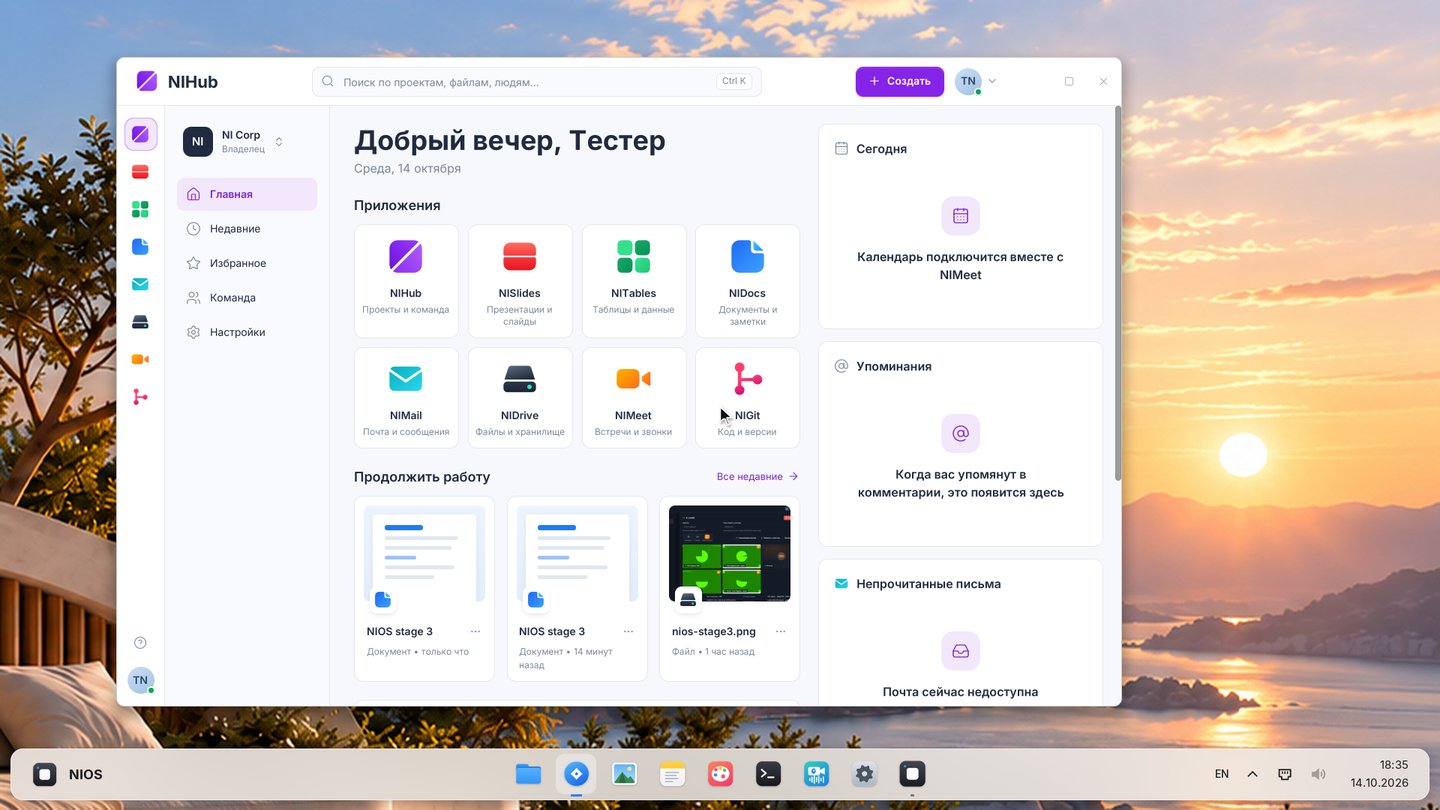Launch the NIMail app card
The image size is (1440, 810).
click(x=406, y=397)
